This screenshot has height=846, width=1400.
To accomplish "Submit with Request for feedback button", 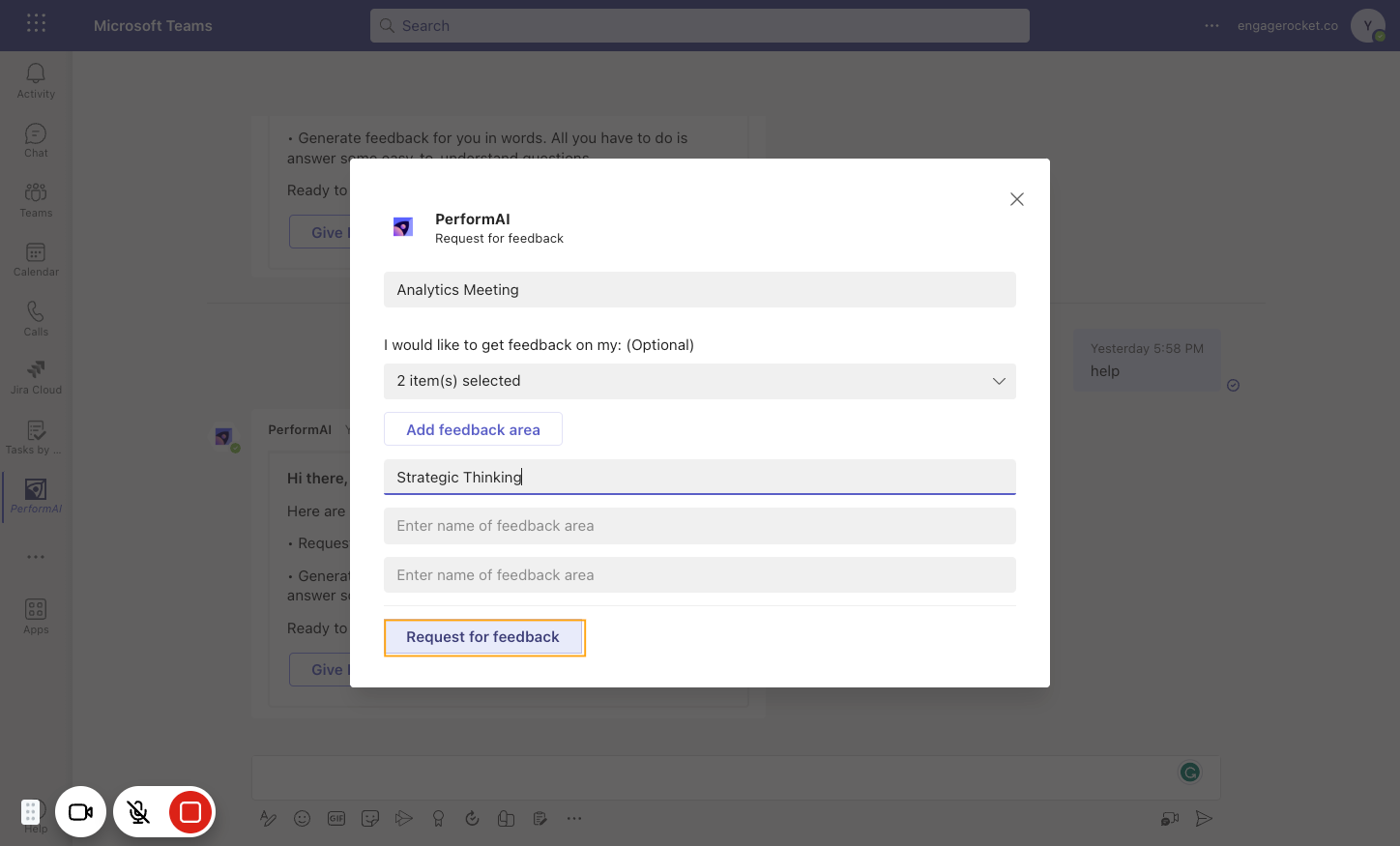I will point(483,637).
